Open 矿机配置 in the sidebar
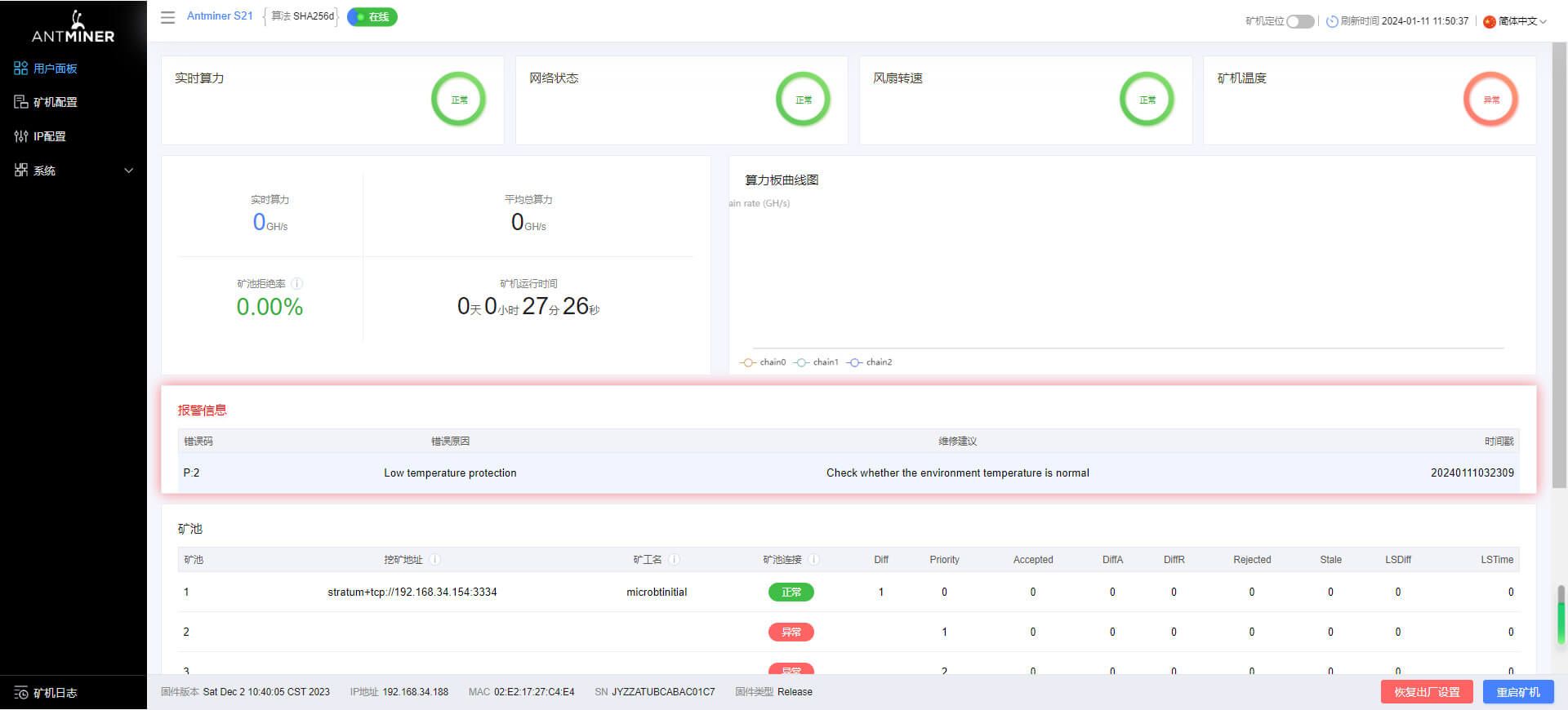 [55, 102]
